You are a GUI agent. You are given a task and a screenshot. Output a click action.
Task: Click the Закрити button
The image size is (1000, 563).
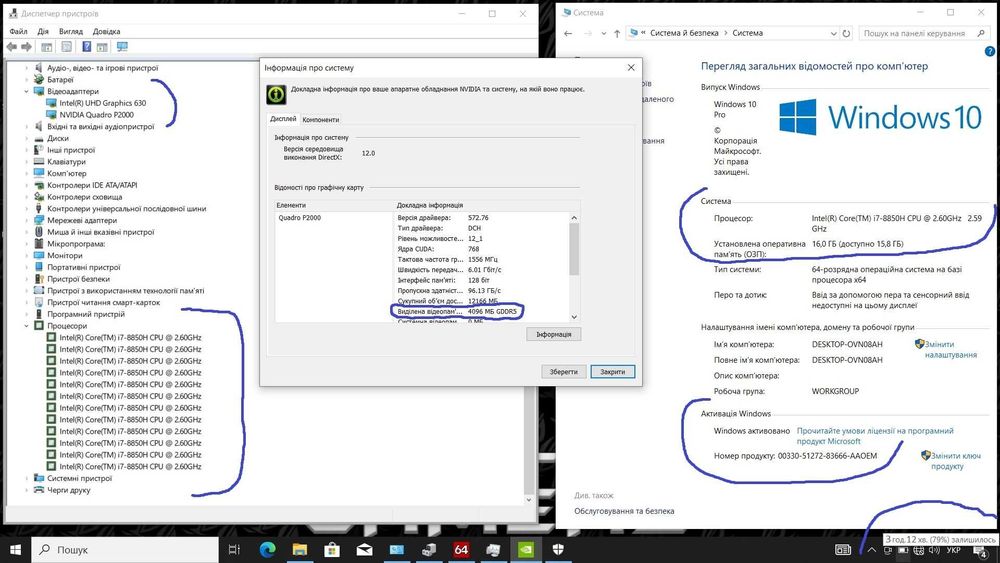click(613, 372)
